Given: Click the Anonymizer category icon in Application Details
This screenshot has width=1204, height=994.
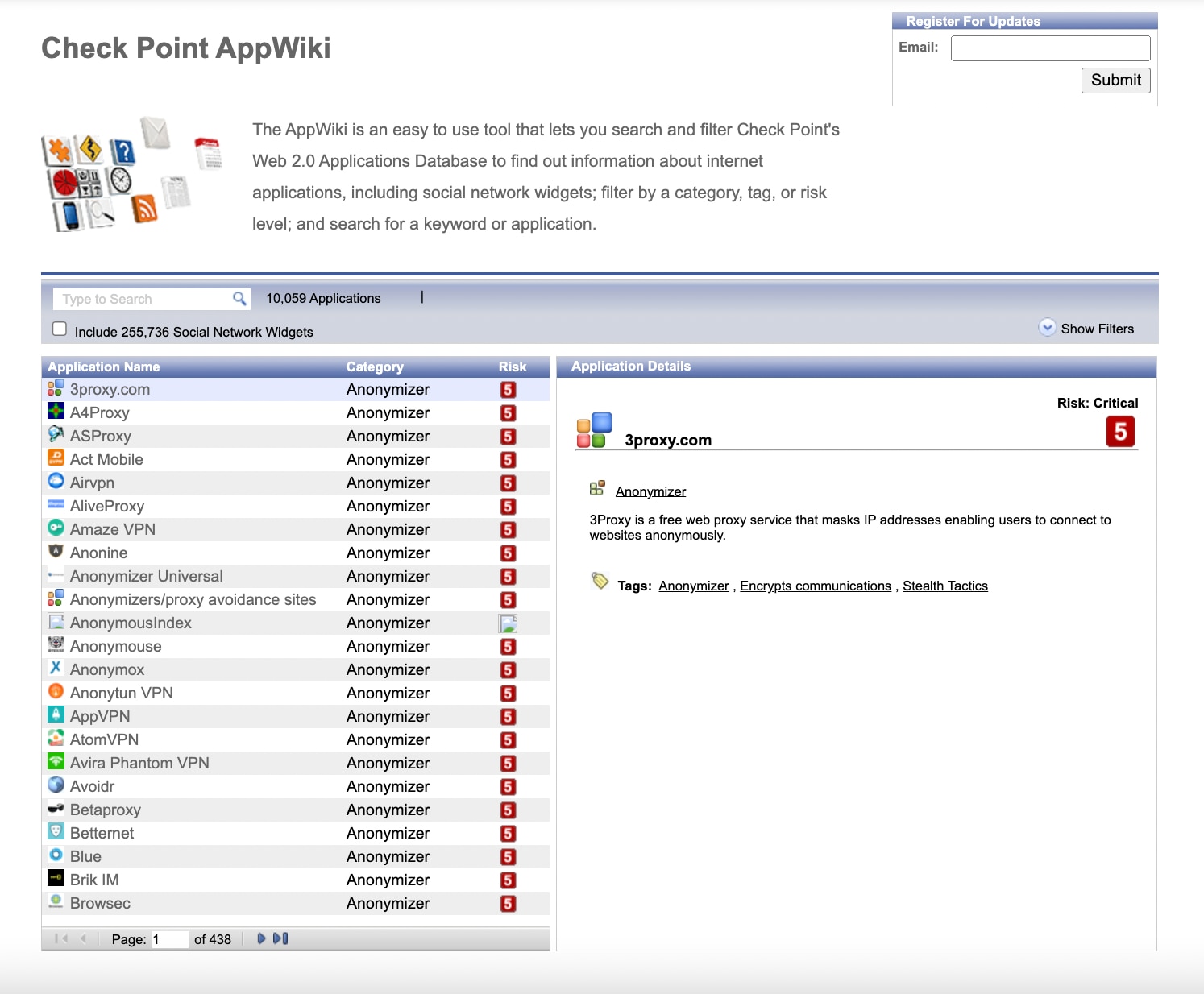Looking at the screenshot, I should (598, 487).
